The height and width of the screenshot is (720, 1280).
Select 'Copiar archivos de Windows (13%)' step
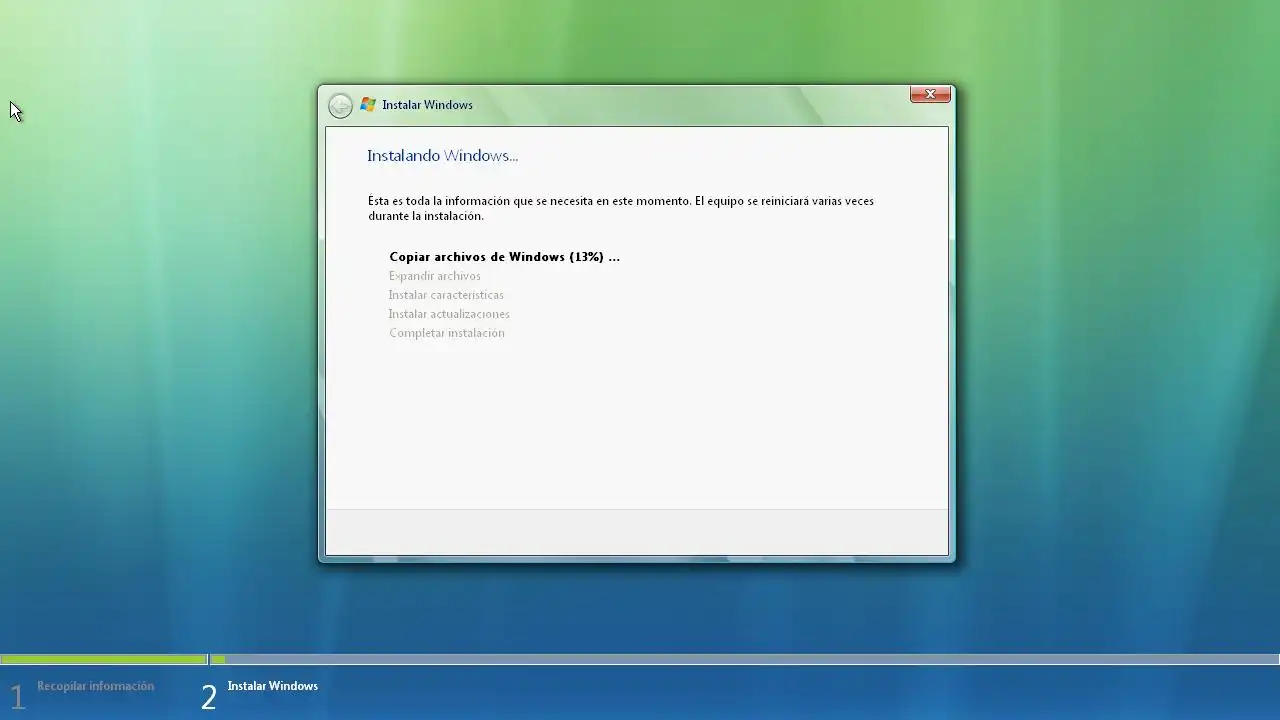point(504,257)
